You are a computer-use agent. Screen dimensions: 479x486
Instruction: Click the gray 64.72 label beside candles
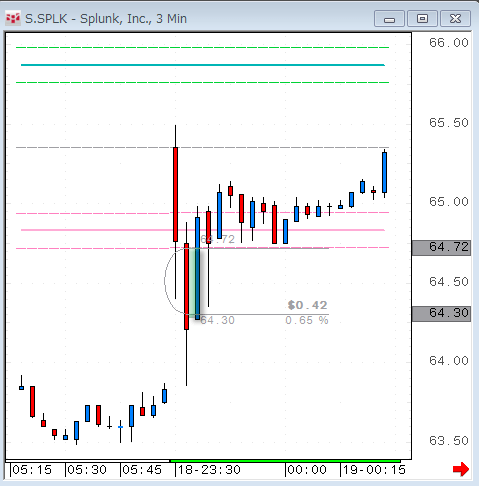pyautogui.click(x=218, y=239)
